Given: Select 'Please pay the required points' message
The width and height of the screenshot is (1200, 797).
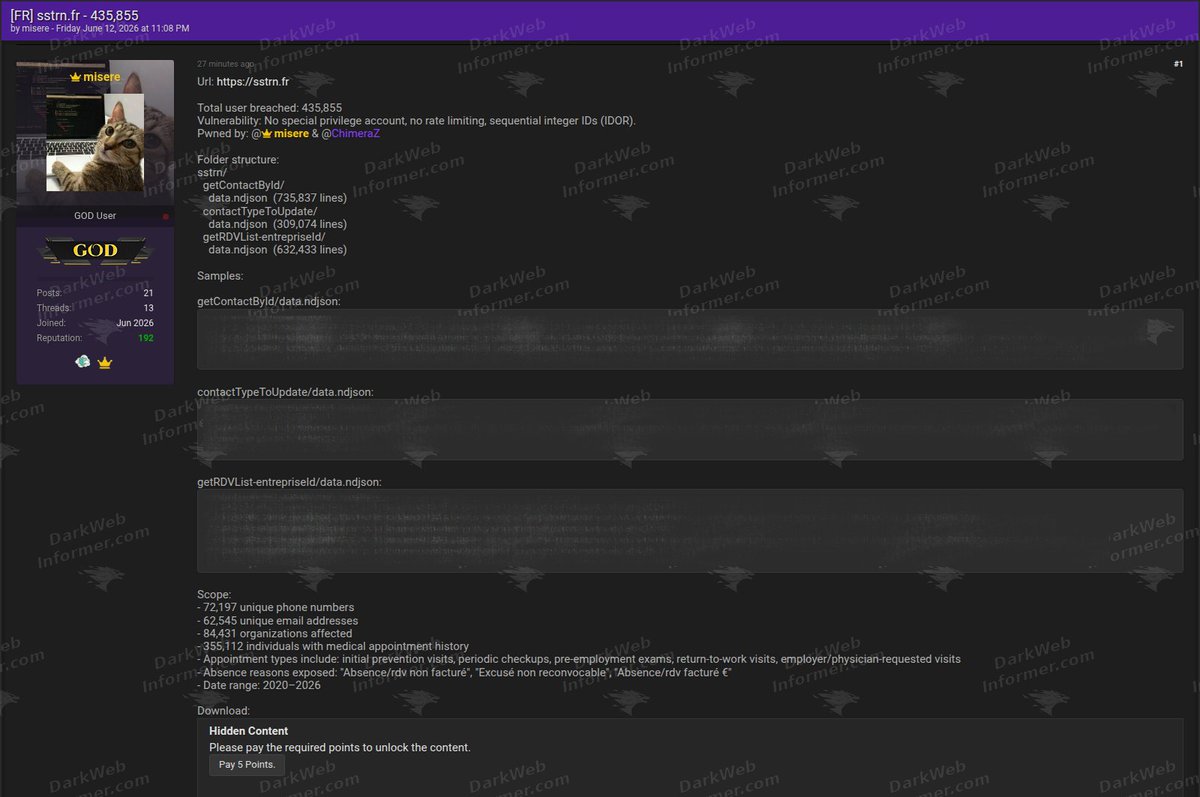Looking at the screenshot, I should pos(340,747).
